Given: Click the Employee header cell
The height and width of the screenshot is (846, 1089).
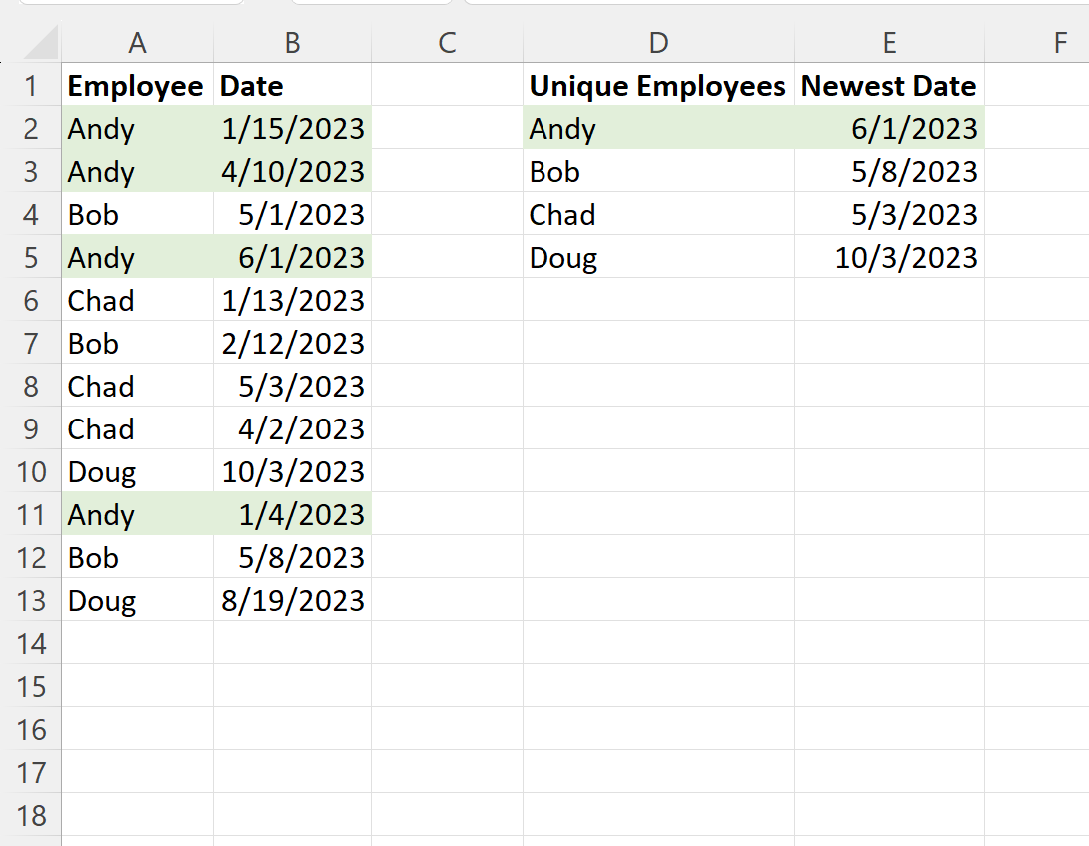Looking at the screenshot, I should [x=138, y=85].
